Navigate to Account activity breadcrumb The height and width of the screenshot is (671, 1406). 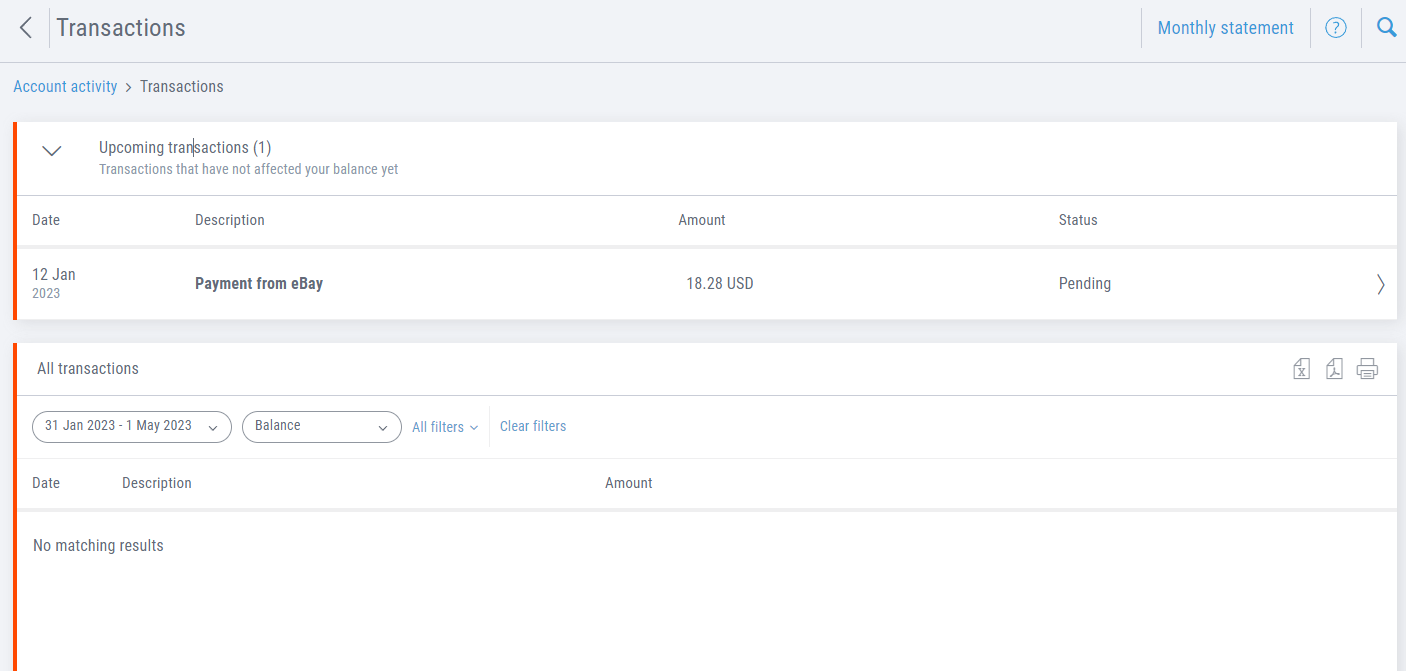pyautogui.click(x=65, y=87)
